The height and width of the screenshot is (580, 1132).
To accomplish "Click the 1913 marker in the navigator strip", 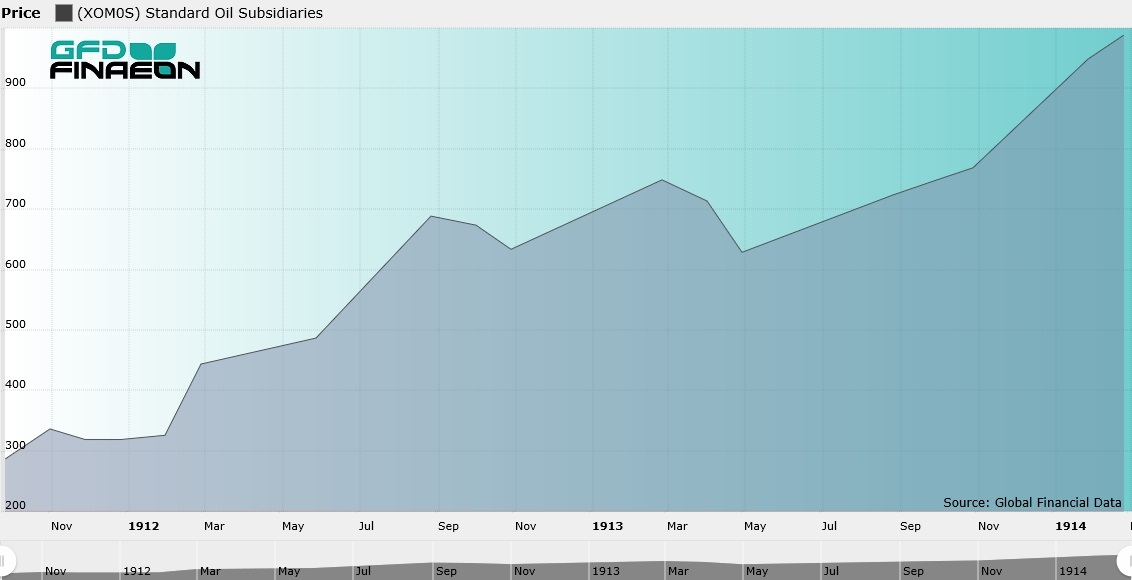I will point(605,571).
